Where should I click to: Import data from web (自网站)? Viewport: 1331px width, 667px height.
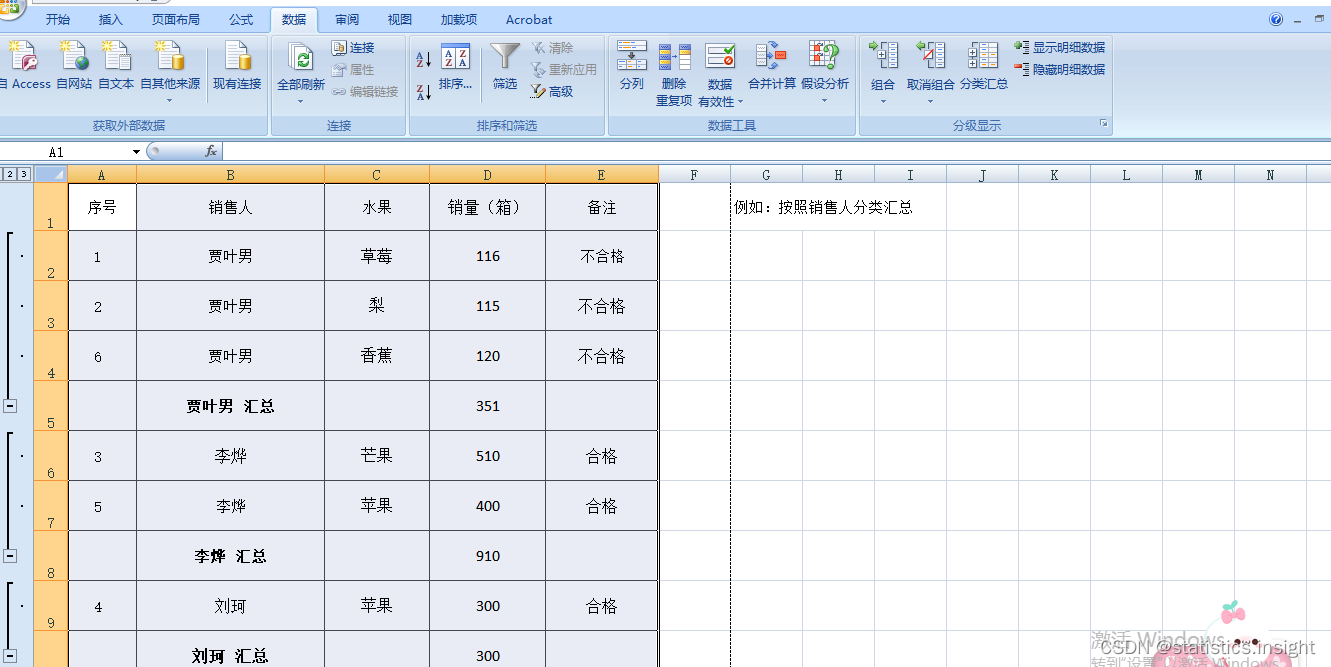[74, 66]
